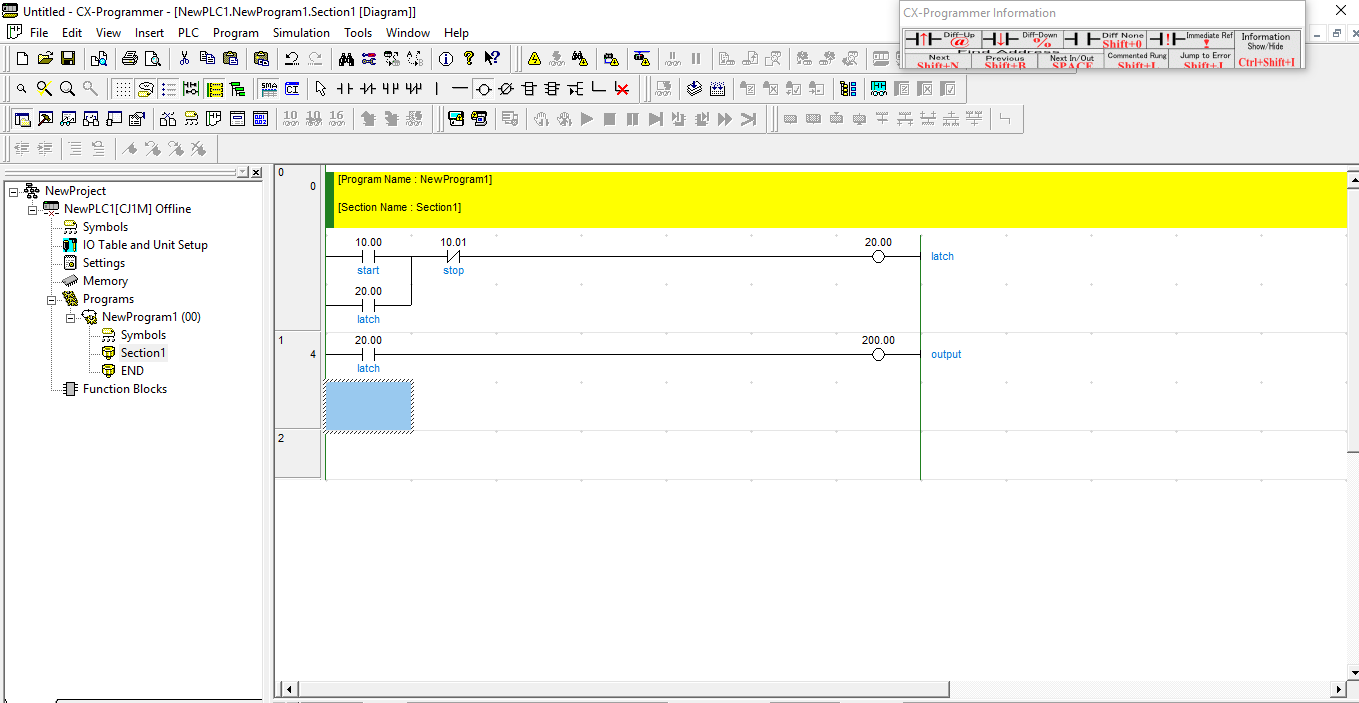Select the 10.00 start contact
This screenshot has height=703, width=1359.
coord(368,256)
